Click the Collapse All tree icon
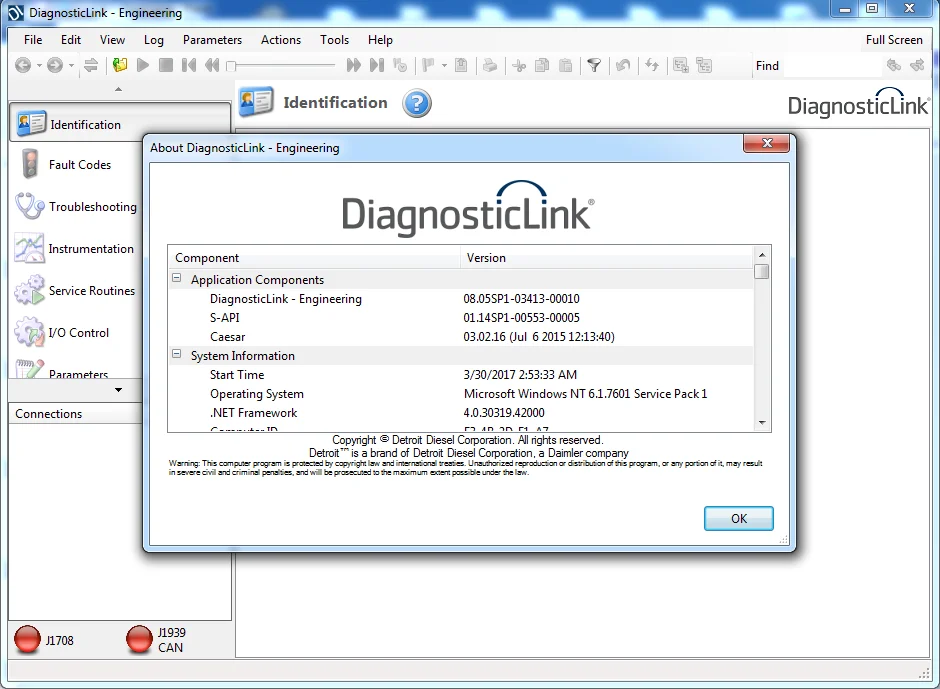 (704, 65)
